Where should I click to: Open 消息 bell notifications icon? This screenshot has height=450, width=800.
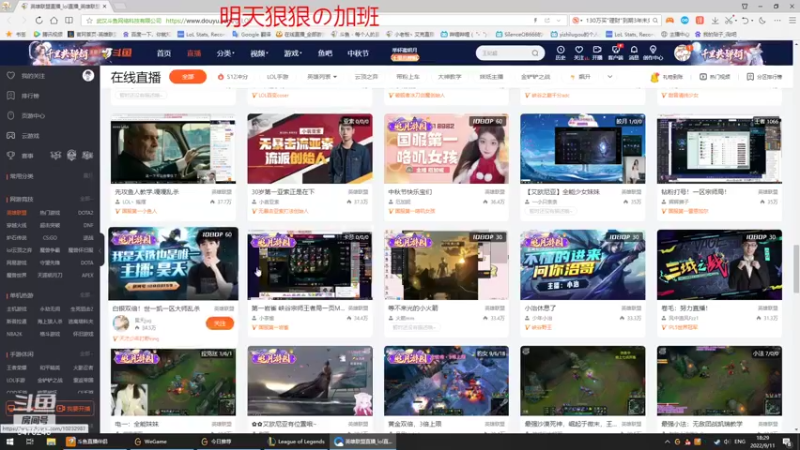[x=634, y=53]
